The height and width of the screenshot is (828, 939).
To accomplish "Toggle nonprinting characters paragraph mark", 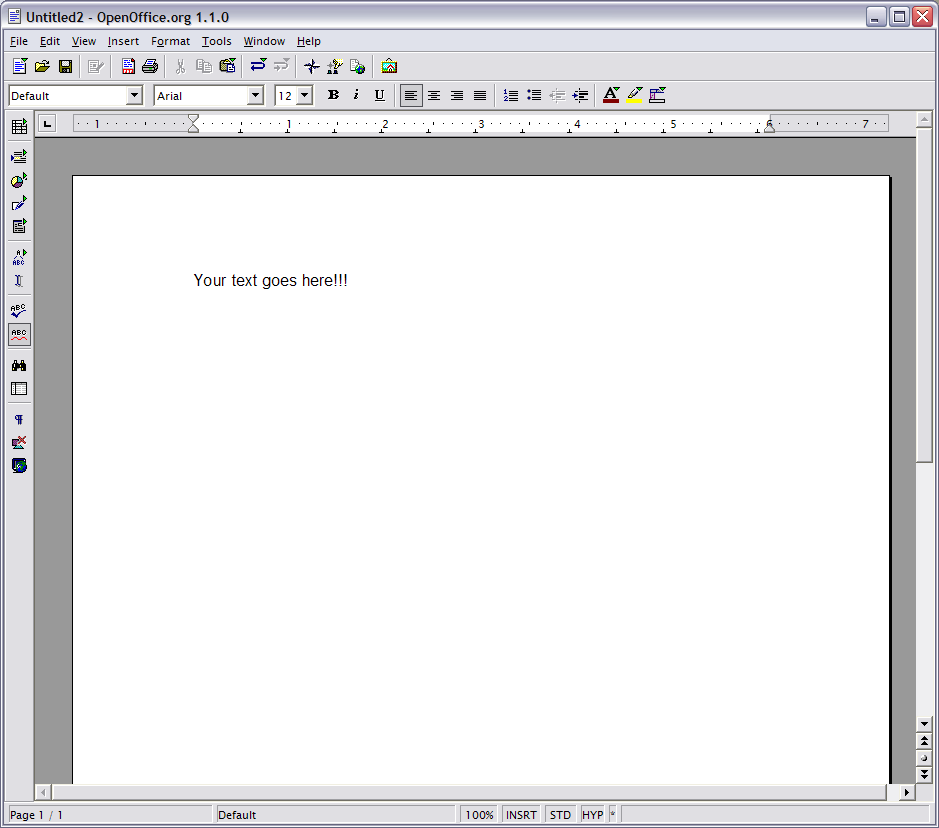I will pos(19,419).
